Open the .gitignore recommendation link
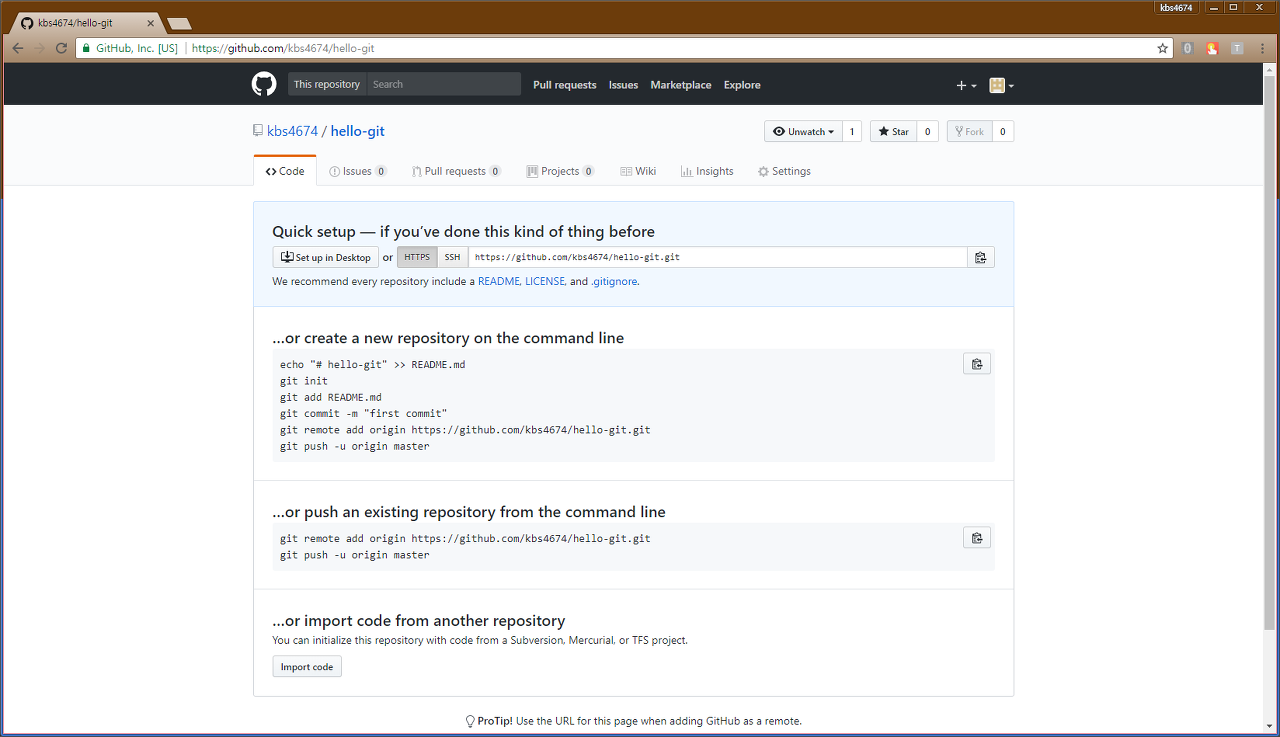This screenshot has height=737, width=1280. tap(614, 282)
